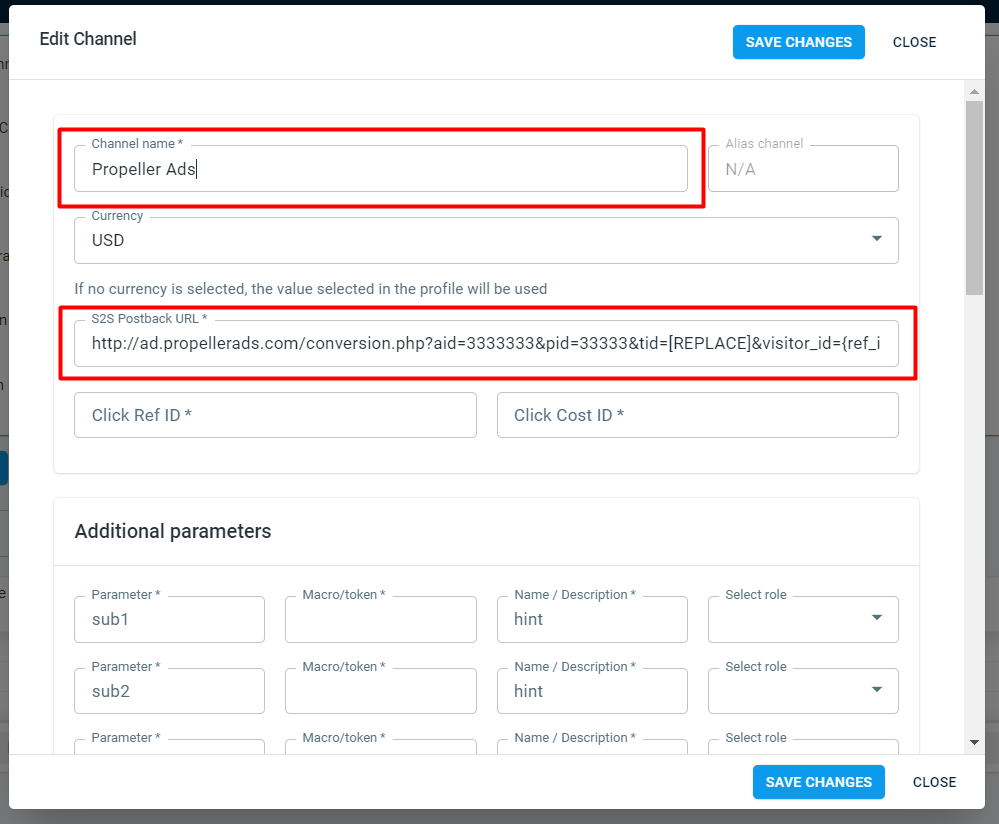Click the Click Cost ID field
The height and width of the screenshot is (824, 999).
tap(698, 415)
